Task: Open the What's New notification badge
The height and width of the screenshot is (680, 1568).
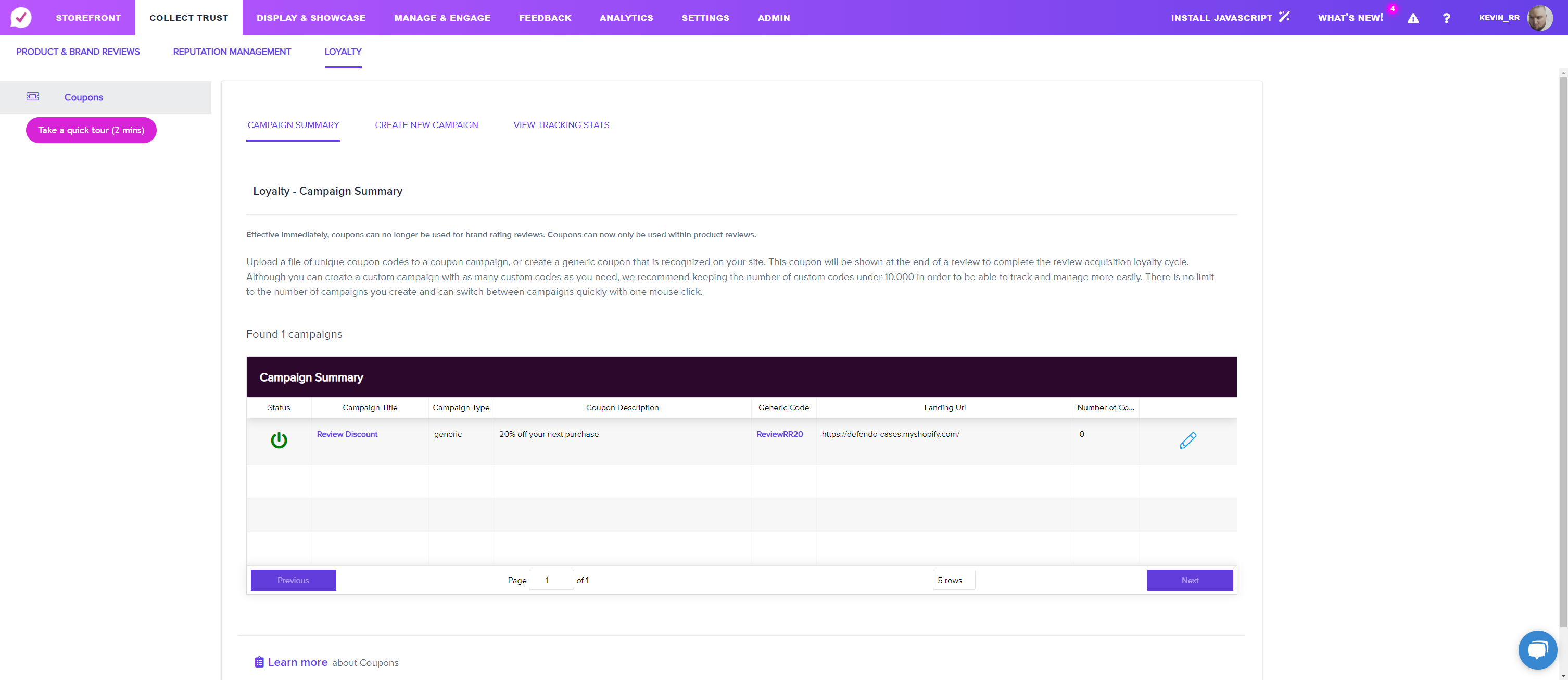Action: click(x=1393, y=8)
